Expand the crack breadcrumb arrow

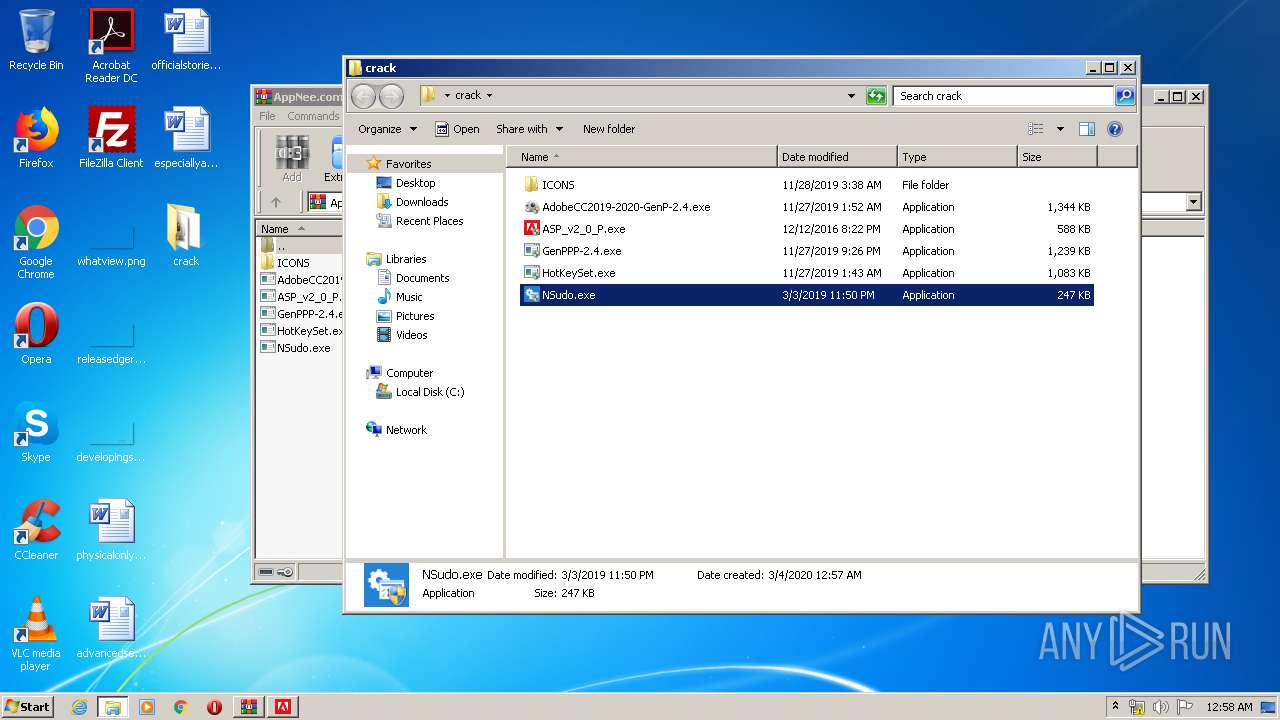pyautogui.click(x=489, y=96)
